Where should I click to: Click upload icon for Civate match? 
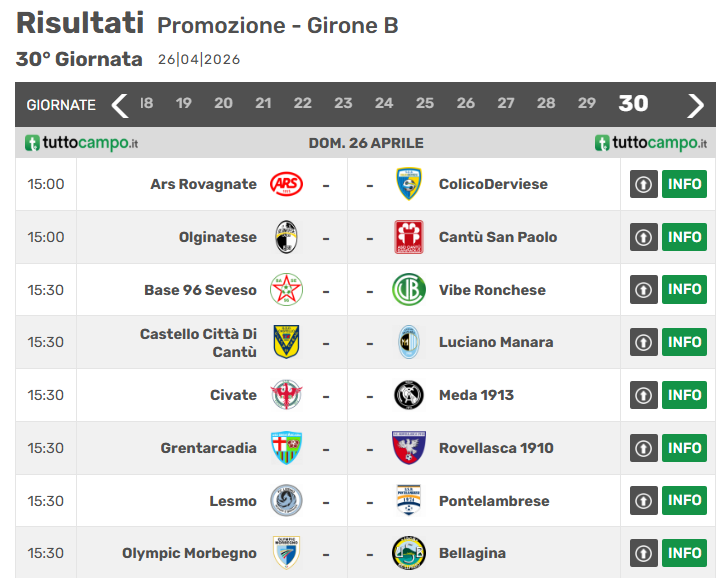pyautogui.click(x=643, y=395)
